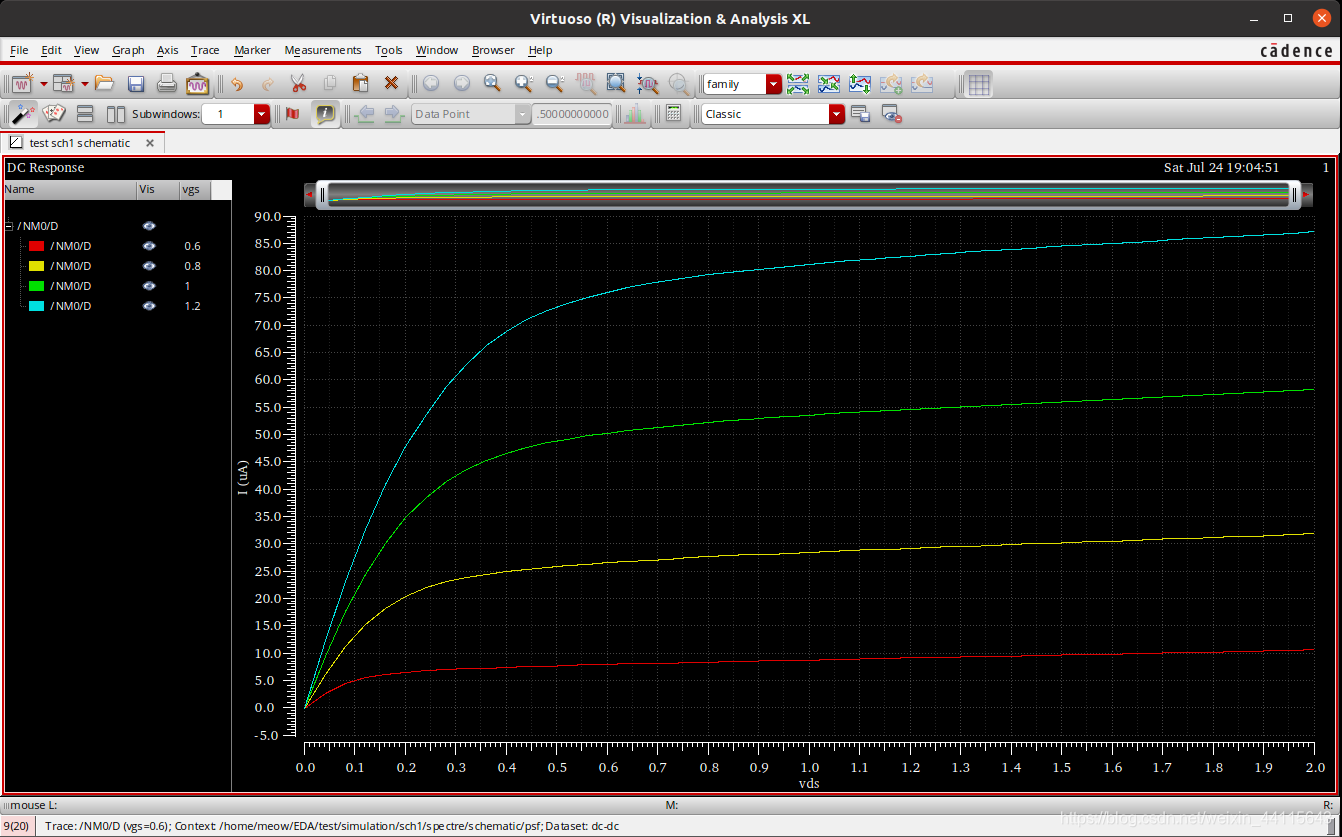Click the save floppy disk icon

click(x=136, y=84)
